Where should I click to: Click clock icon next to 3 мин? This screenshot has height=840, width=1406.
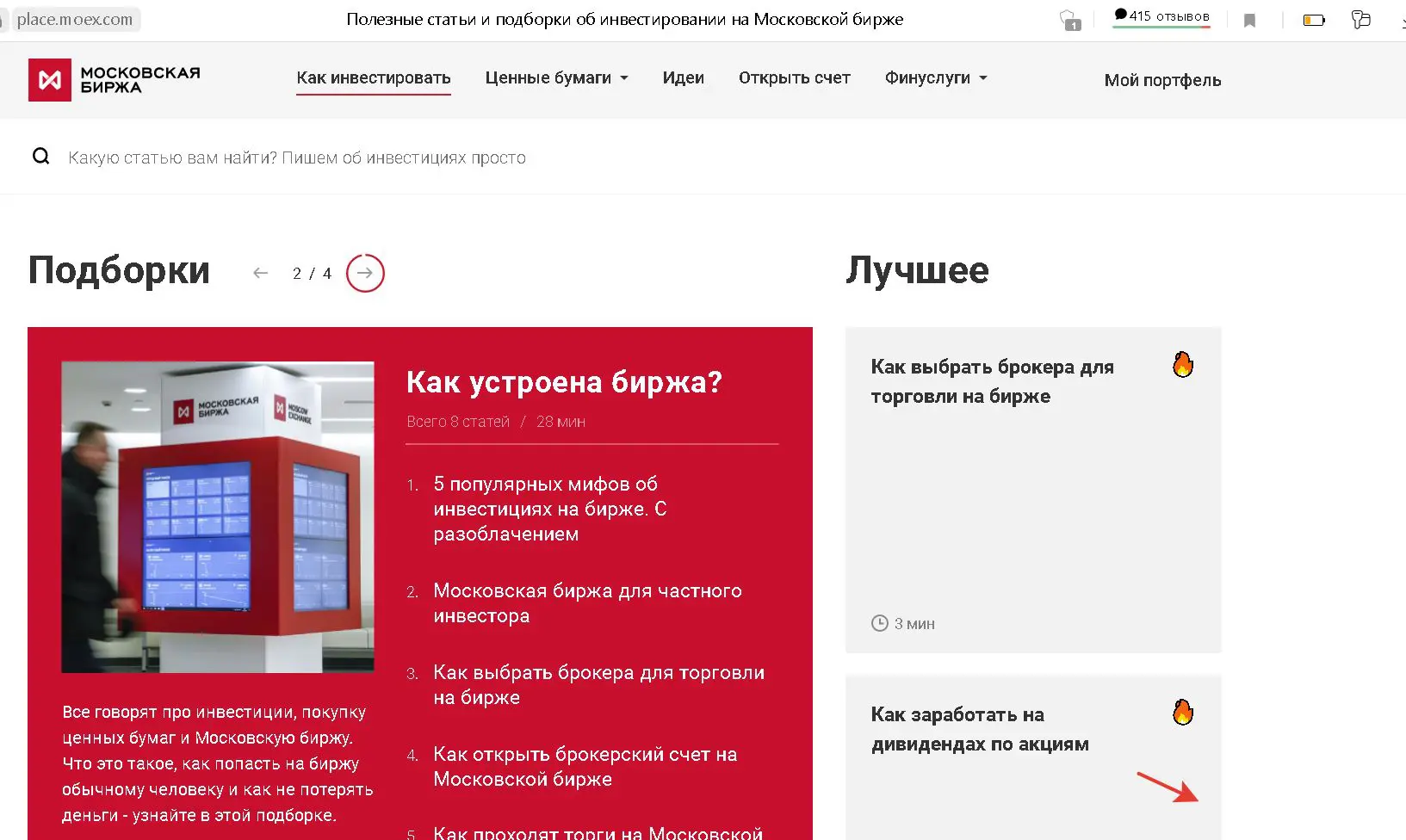click(x=879, y=623)
